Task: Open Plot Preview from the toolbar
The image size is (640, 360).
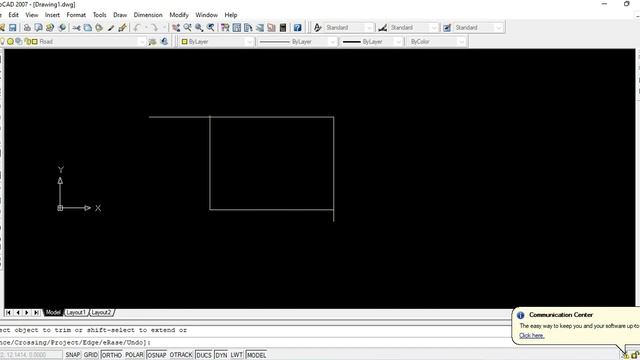Action: [x=38, y=28]
